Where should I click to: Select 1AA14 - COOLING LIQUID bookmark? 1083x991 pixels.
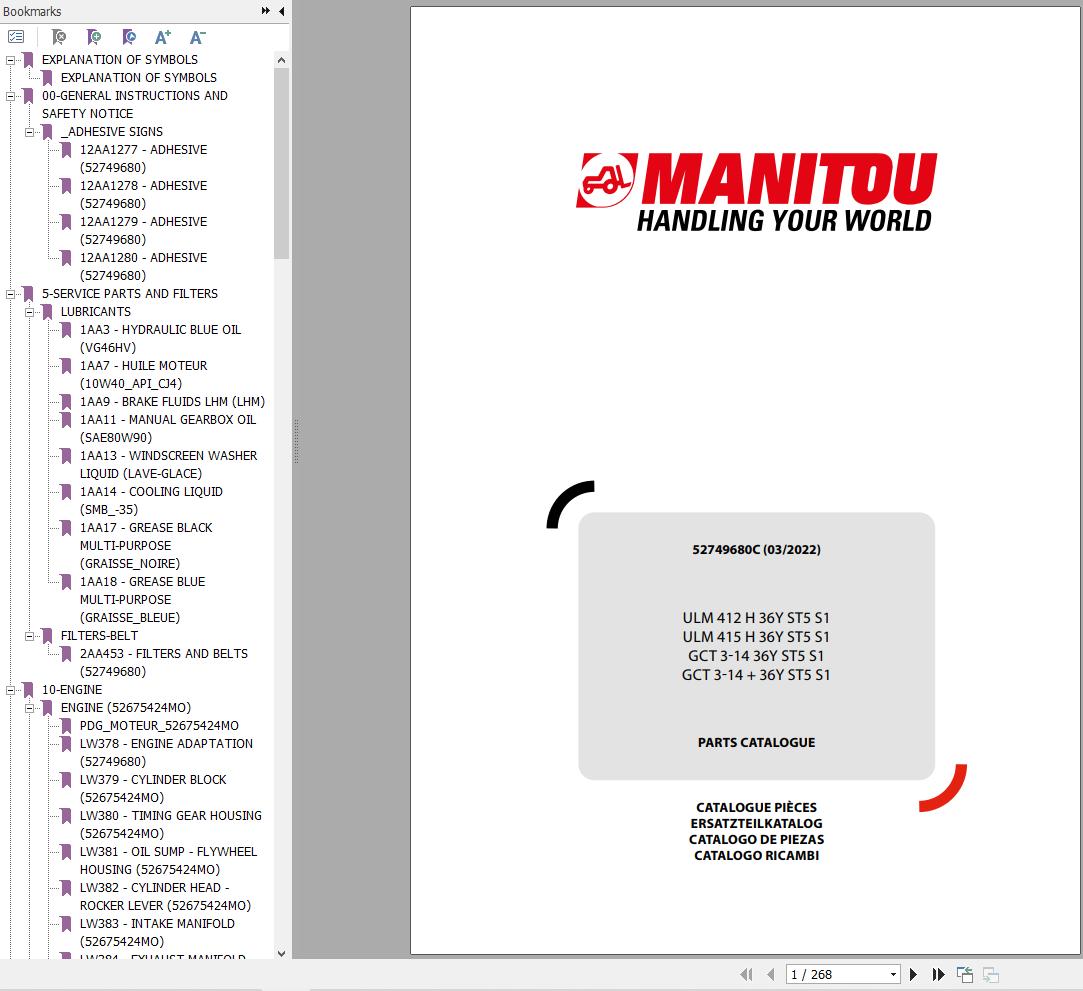(x=151, y=500)
